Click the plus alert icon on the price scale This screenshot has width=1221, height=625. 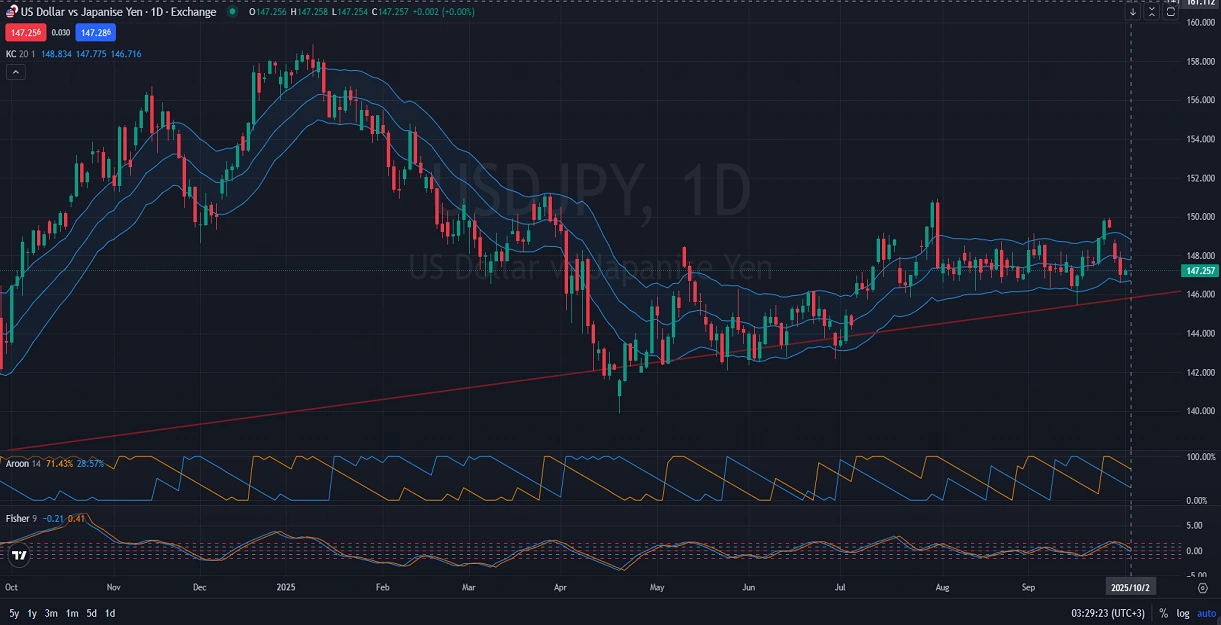coord(1172,3)
